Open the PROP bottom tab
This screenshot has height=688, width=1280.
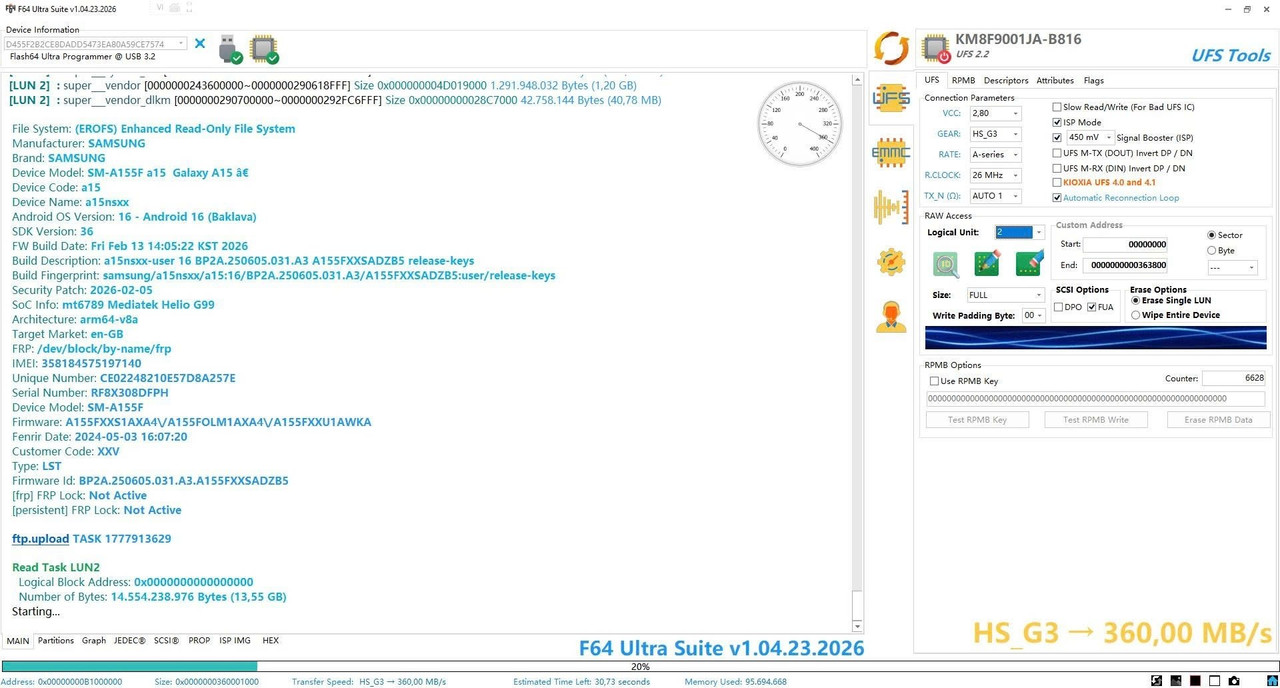point(199,640)
